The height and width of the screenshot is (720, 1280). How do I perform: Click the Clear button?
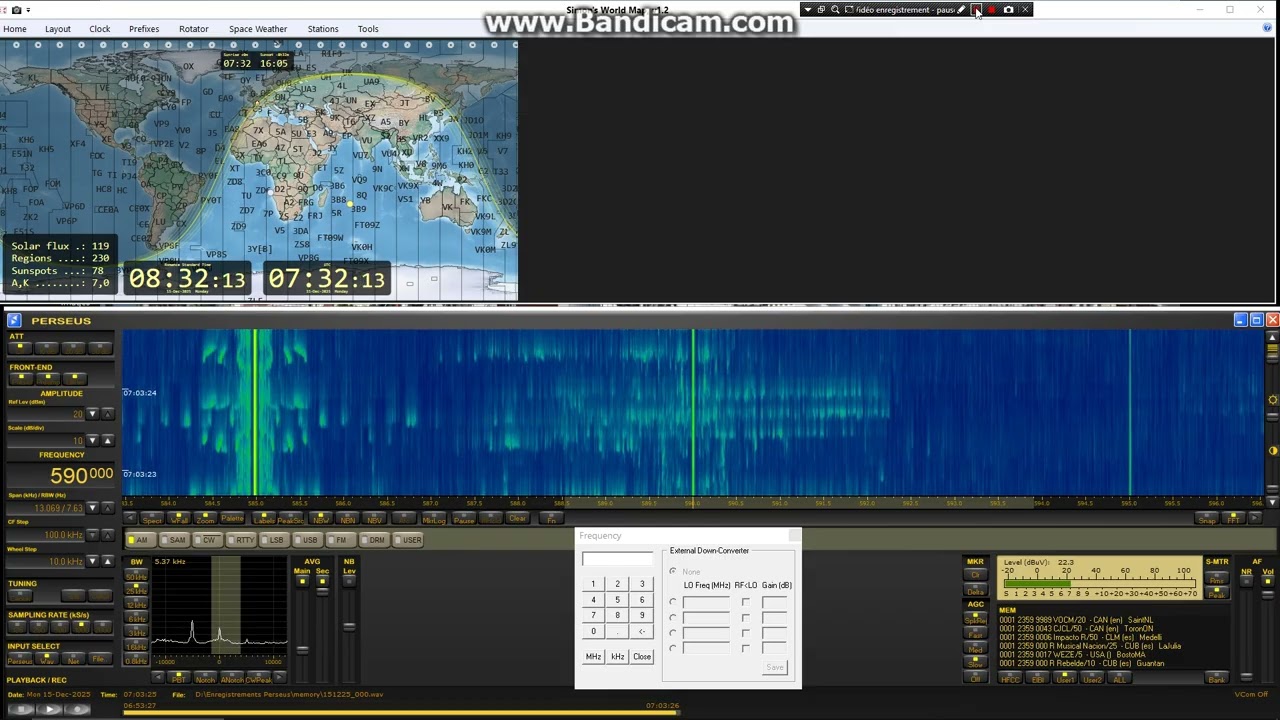point(517,518)
